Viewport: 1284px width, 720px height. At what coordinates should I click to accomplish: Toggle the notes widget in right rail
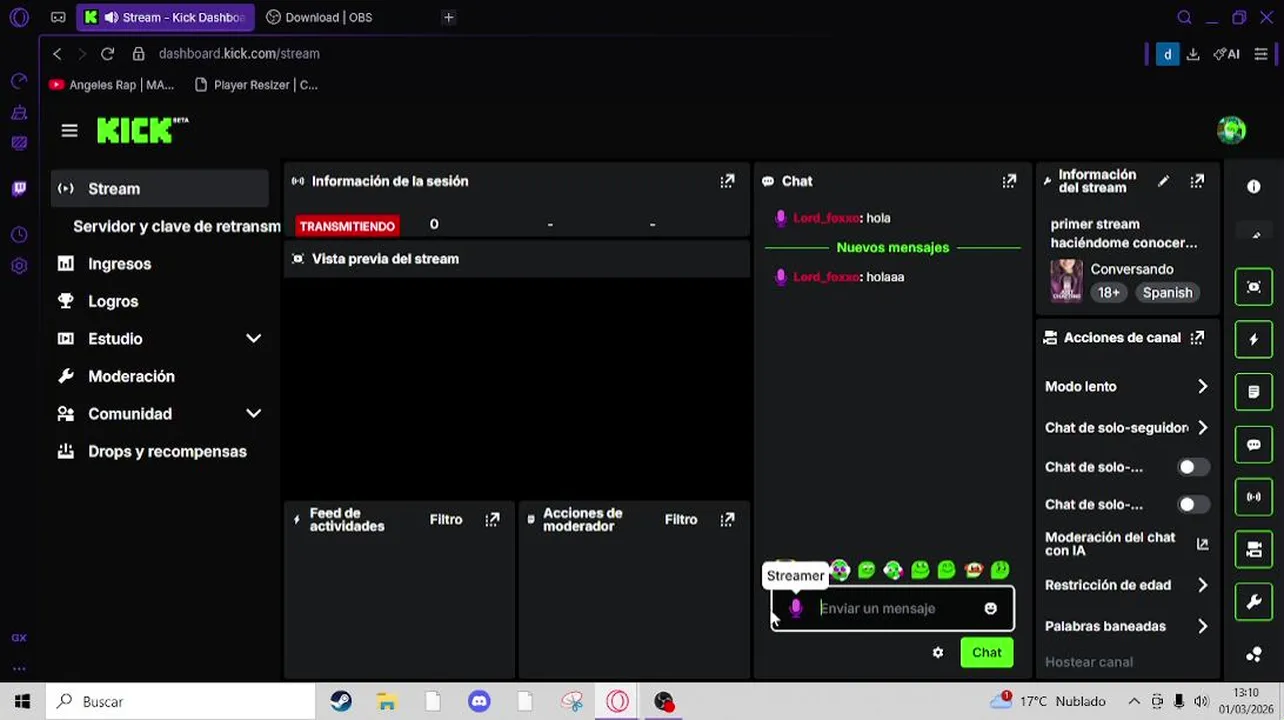[x=1254, y=392]
